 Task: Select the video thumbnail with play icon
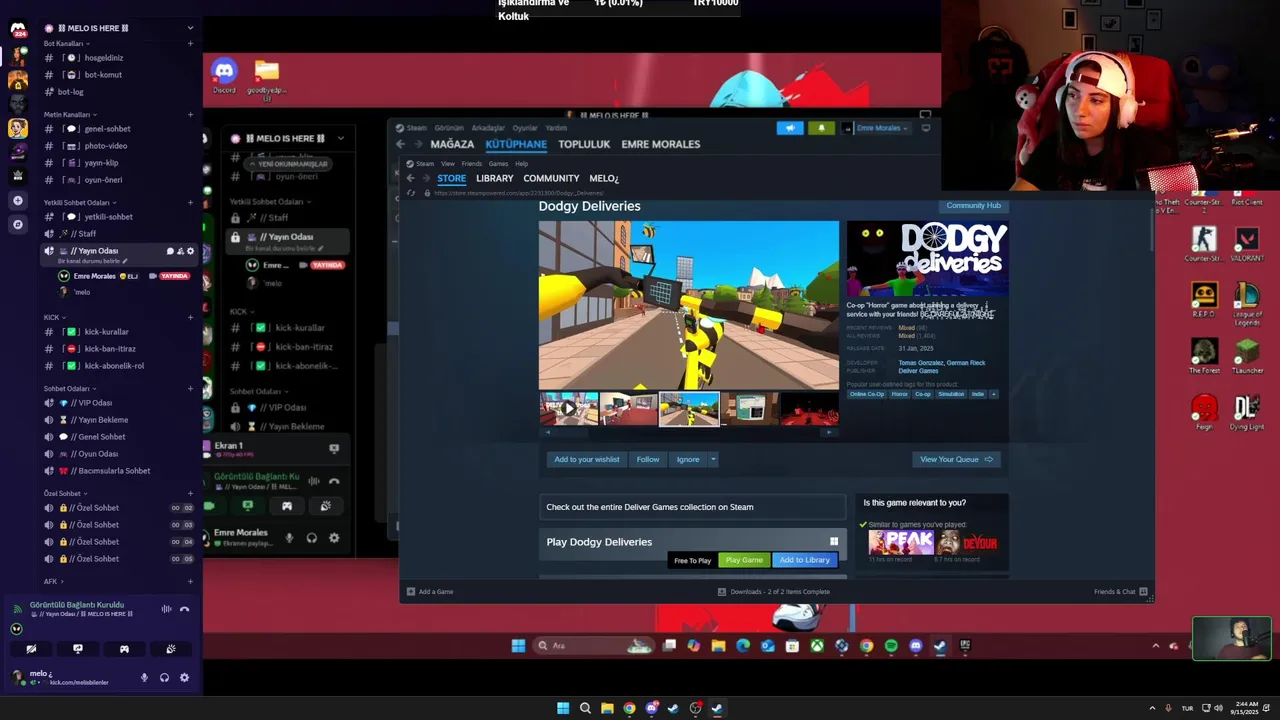(x=569, y=409)
